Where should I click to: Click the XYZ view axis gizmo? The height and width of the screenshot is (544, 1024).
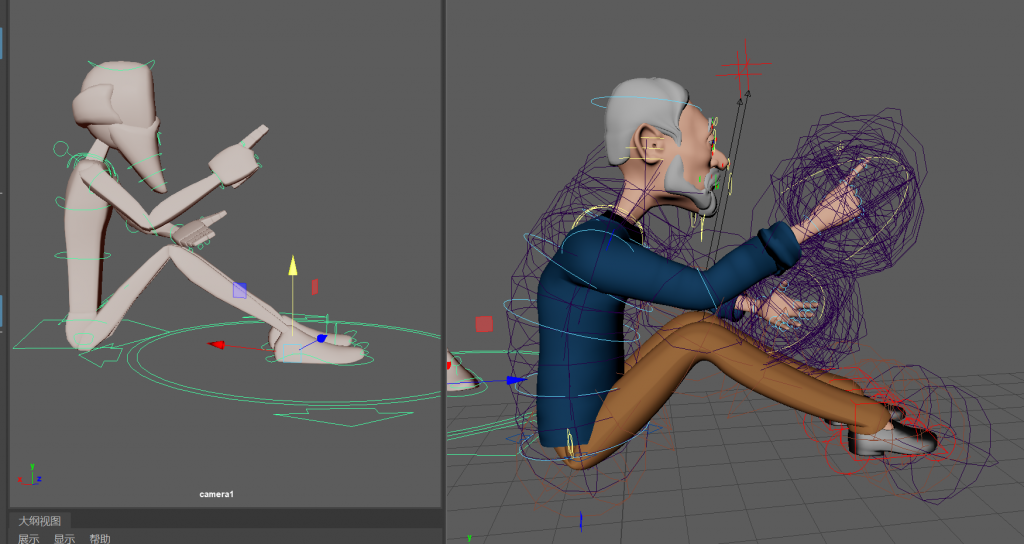point(31,475)
